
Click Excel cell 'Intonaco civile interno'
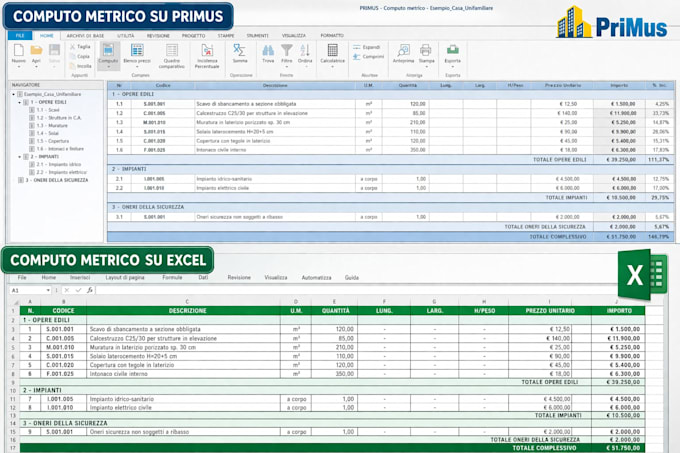[183, 374]
